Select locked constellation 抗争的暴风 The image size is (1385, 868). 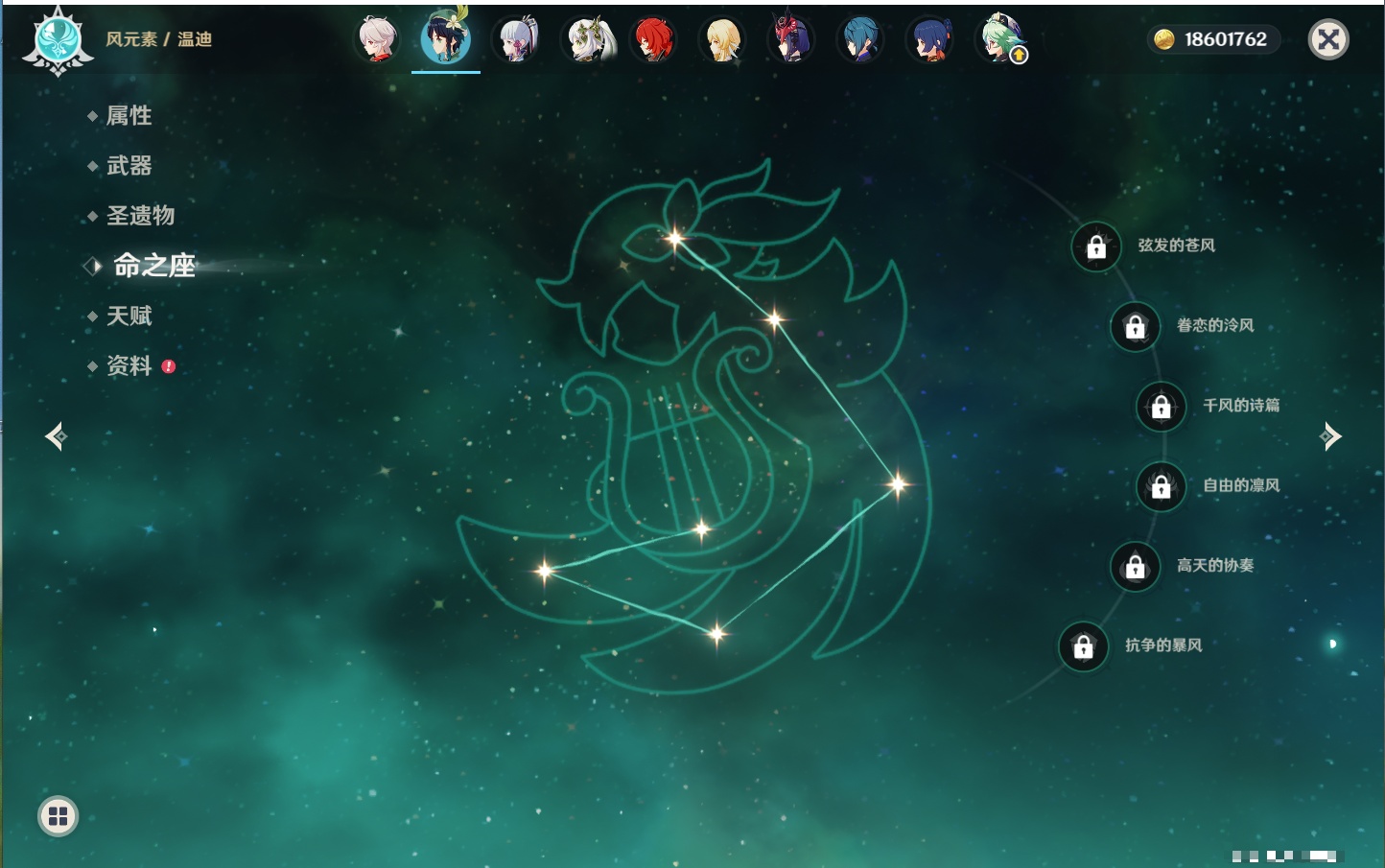point(1083,647)
